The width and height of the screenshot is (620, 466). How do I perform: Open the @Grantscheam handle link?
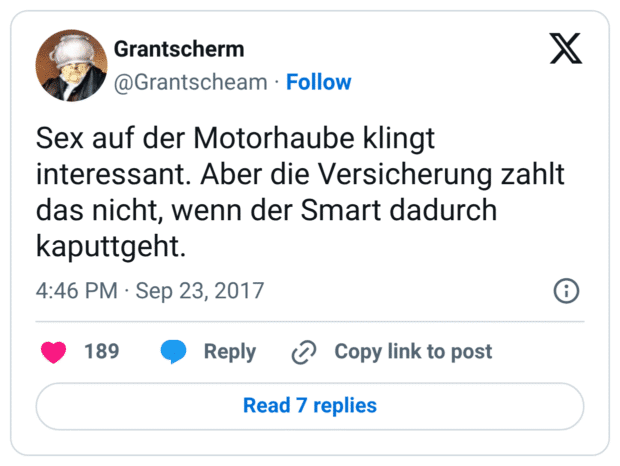[191, 82]
